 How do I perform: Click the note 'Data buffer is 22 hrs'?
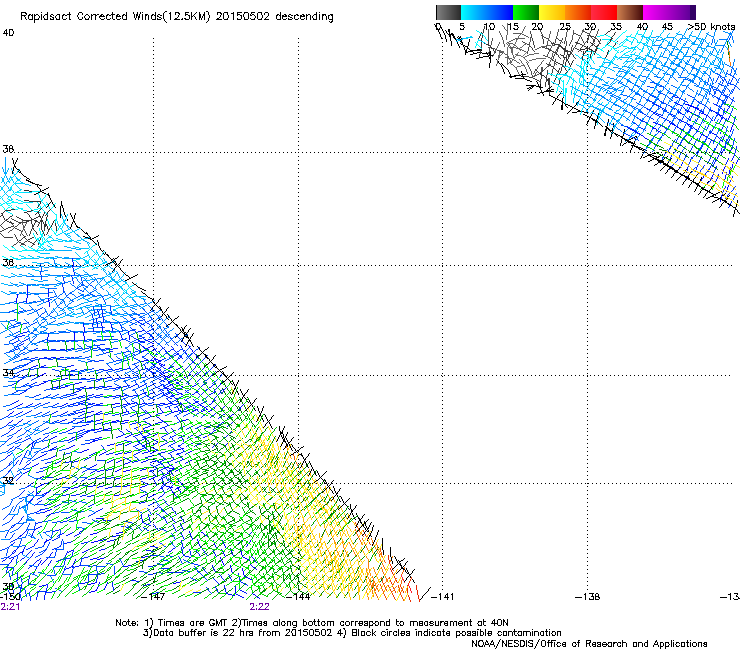coord(204,633)
